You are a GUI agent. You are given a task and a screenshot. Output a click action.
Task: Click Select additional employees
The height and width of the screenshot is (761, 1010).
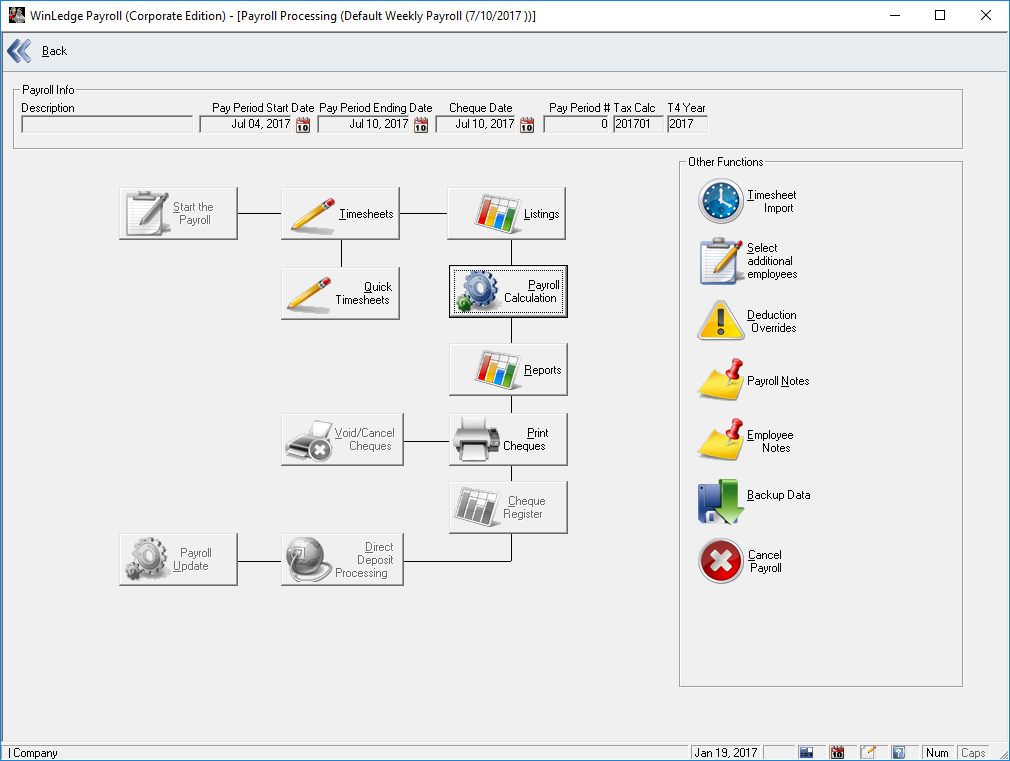[720, 261]
